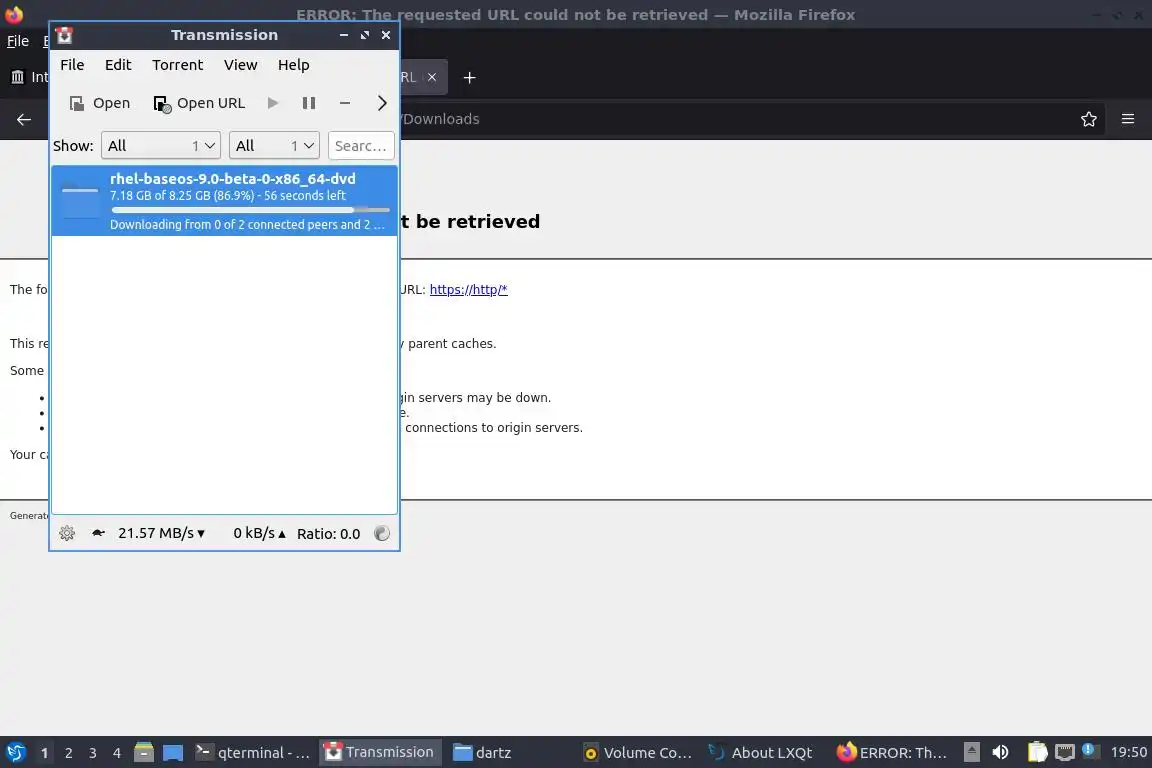The width and height of the screenshot is (1152, 768).
Task: Click the Ratio: 0.0 status label
Action: coord(328,534)
